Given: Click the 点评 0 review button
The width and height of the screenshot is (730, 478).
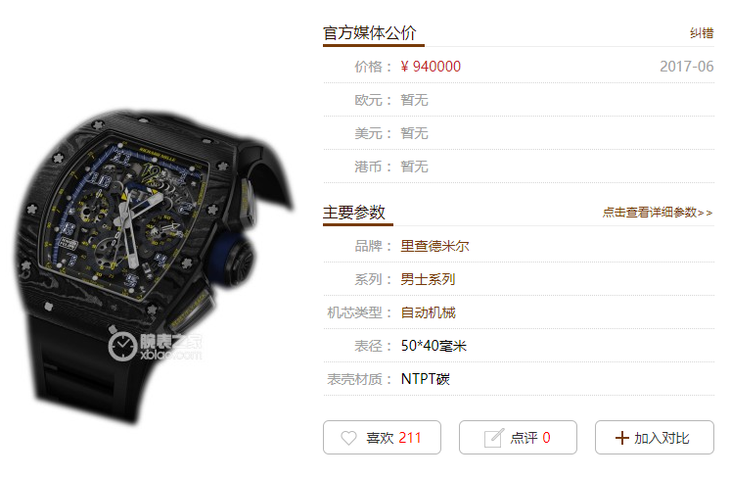Looking at the screenshot, I should pos(518,438).
